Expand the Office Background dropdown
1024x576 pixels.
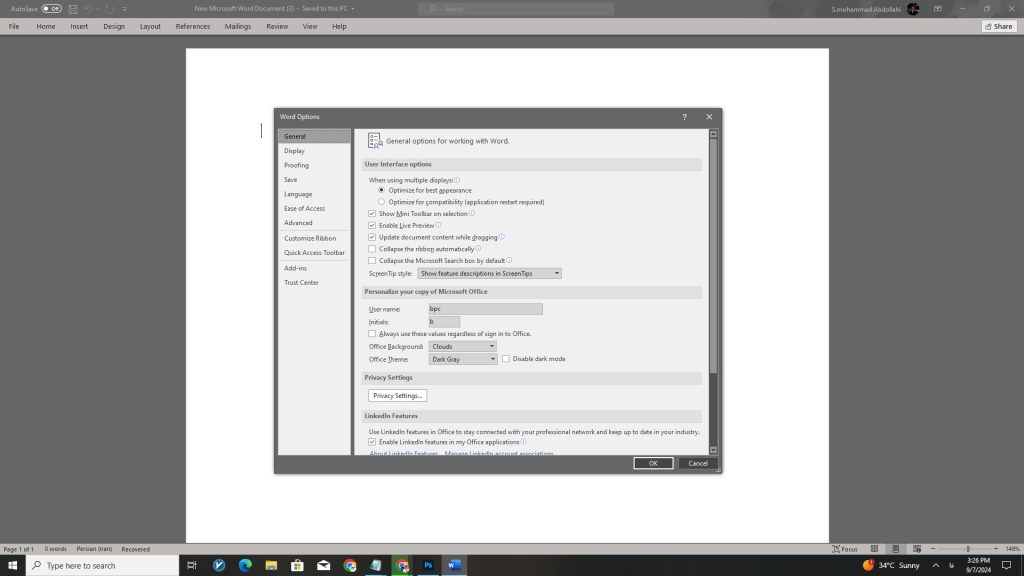[463, 346]
